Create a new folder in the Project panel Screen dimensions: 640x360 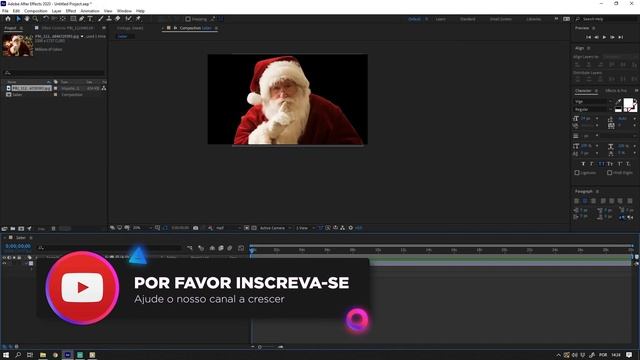pos(13,229)
